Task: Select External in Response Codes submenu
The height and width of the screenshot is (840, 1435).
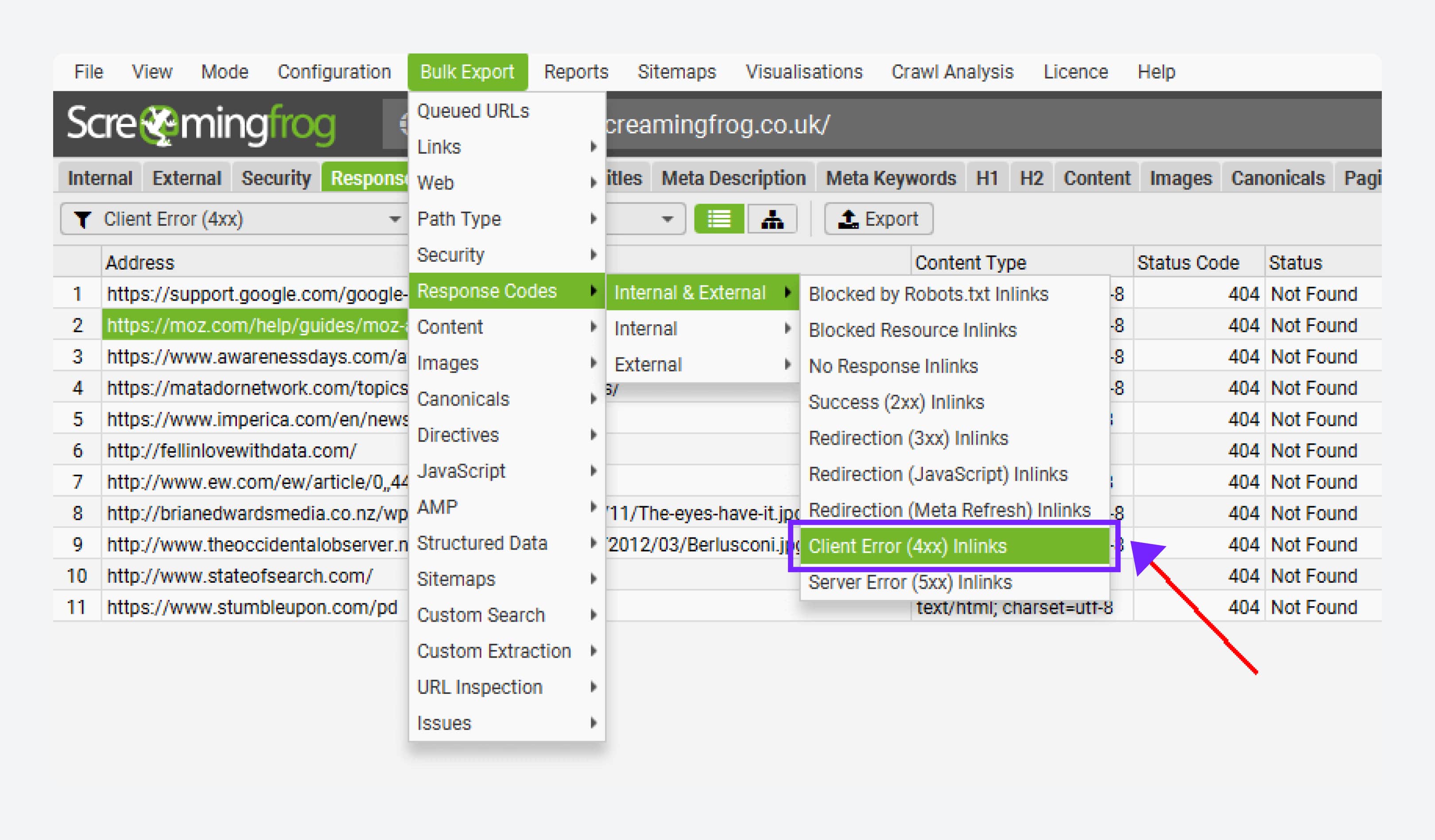Action: 703,364
